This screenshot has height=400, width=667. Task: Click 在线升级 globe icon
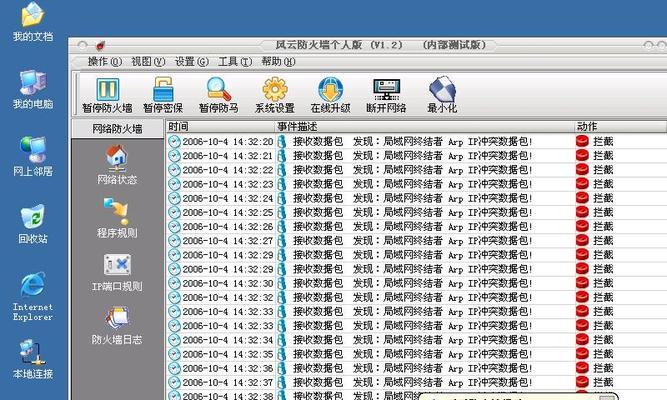(331, 89)
